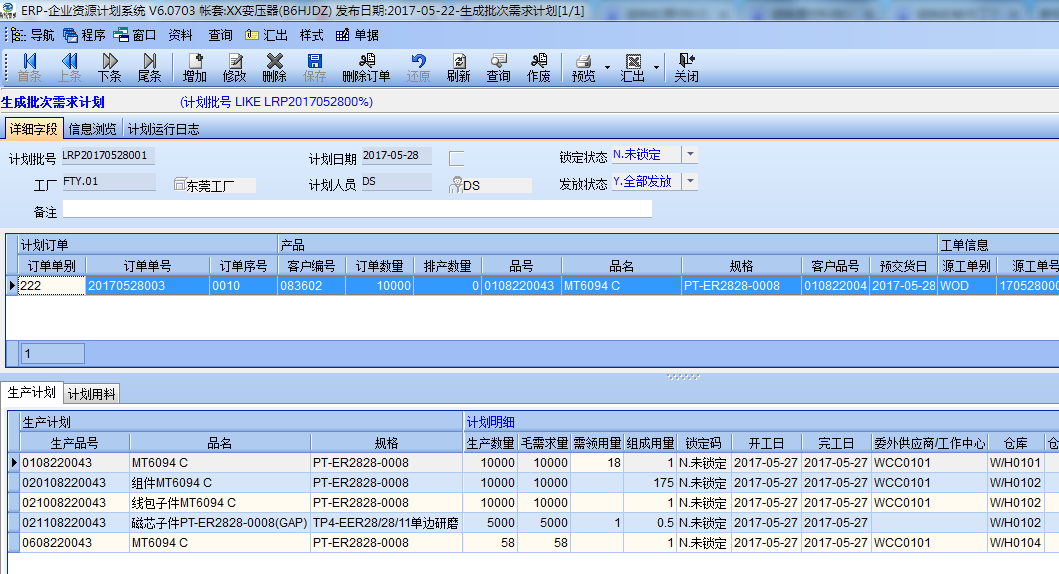Go to first record (首条)
The height and width of the screenshot is (574, 1059).
click(x=29, y=68)
